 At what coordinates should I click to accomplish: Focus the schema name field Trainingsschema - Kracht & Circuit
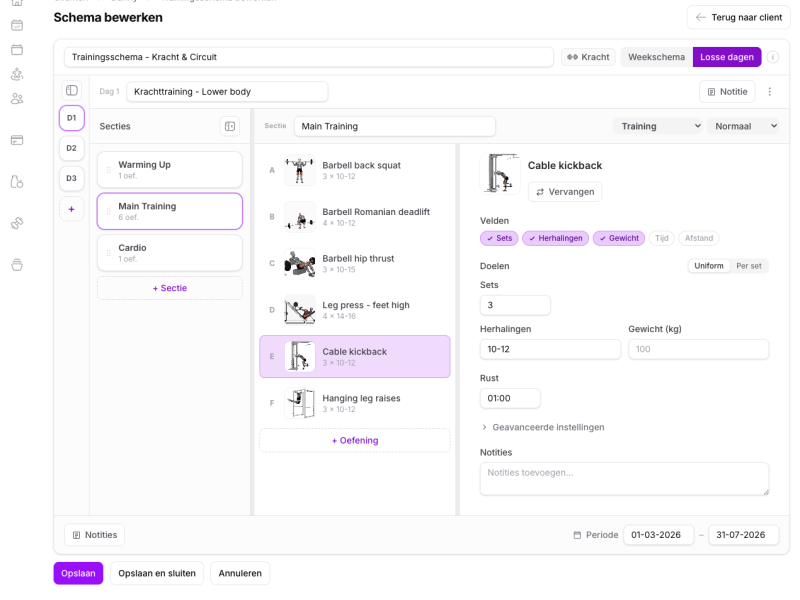tap(309, 57)
